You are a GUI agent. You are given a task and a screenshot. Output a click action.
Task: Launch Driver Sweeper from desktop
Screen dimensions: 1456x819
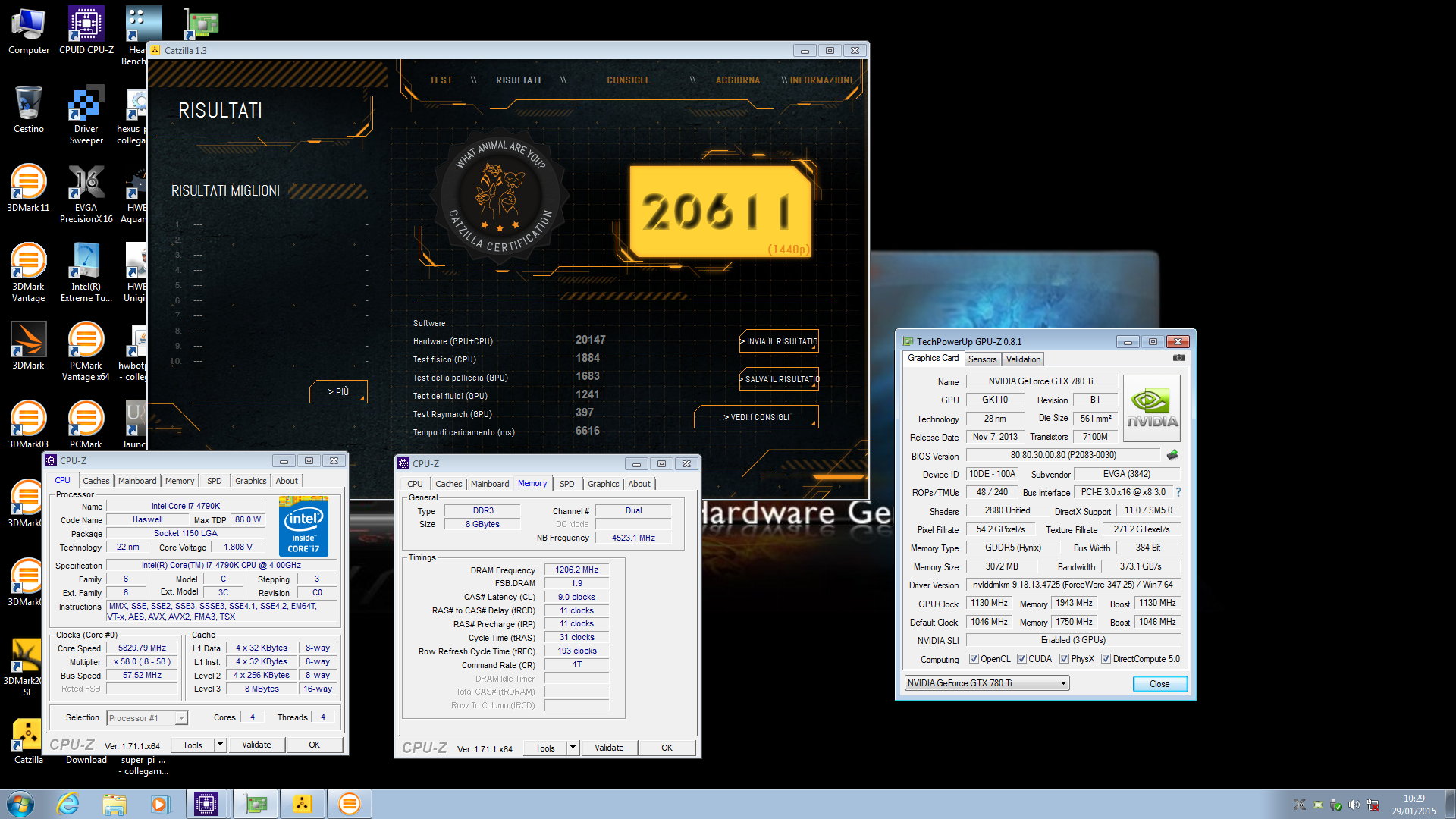(x=86, y=115)
